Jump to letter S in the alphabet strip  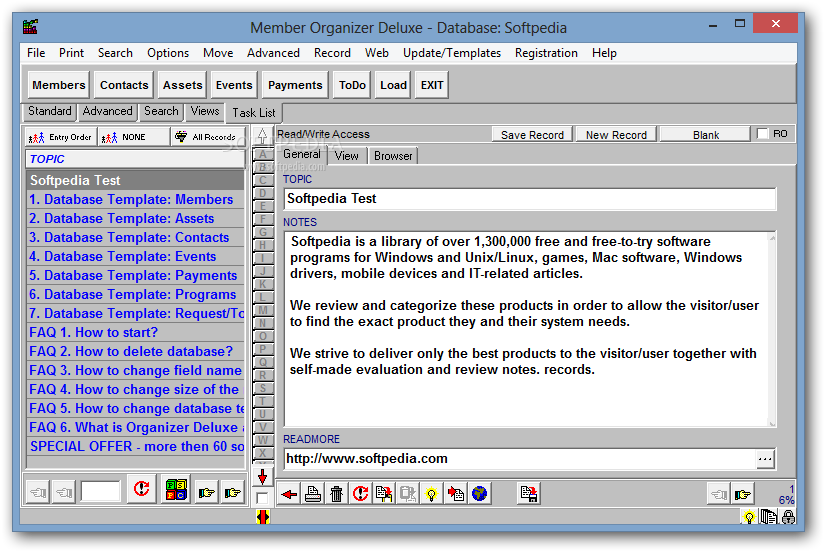click(263, 388)
